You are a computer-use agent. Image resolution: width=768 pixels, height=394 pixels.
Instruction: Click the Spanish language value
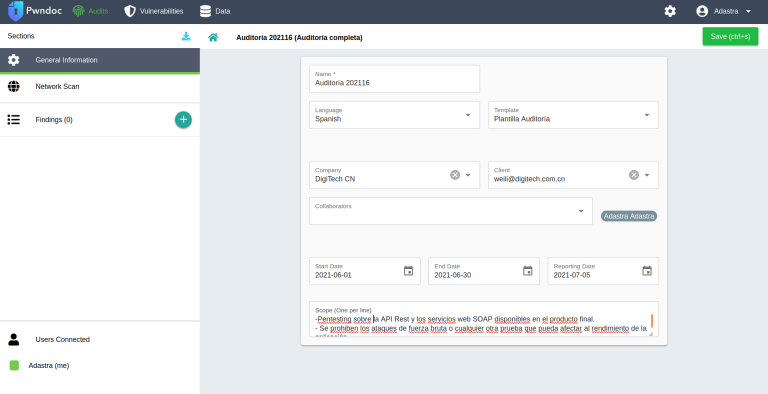[328, 119]
